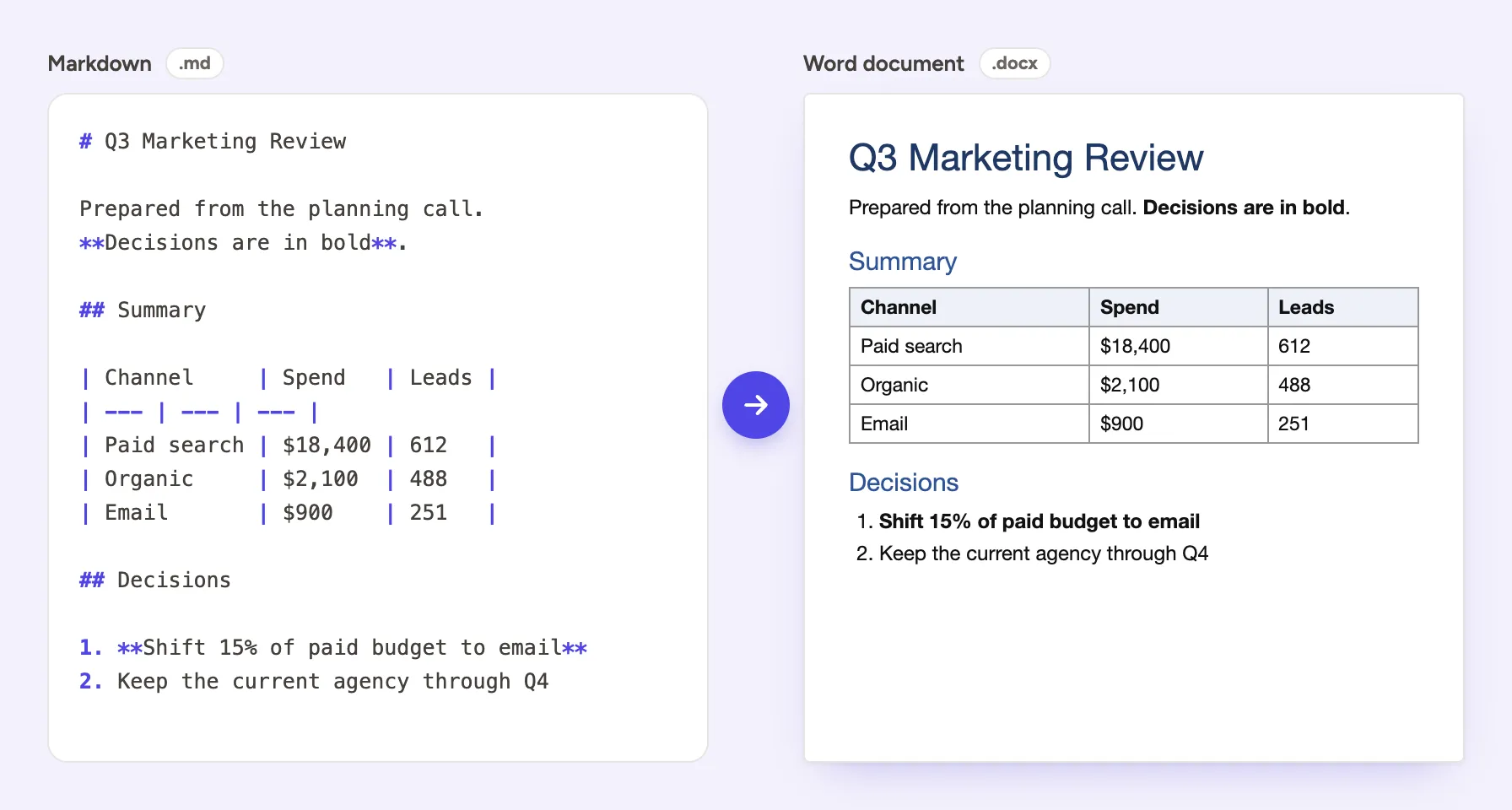Select the .docx format badge
This screenshot has height=810, width=1512.
(1015, 63)
